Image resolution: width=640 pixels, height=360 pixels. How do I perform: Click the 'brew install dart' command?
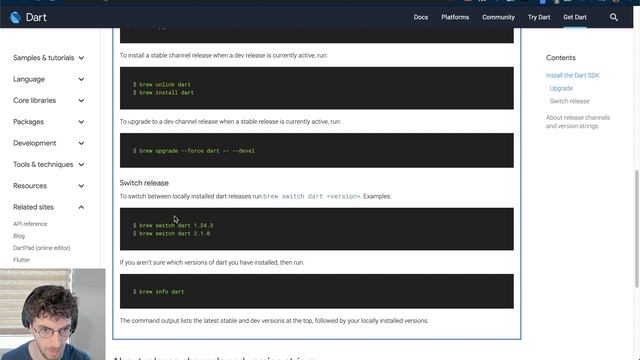tap(167, 93)
